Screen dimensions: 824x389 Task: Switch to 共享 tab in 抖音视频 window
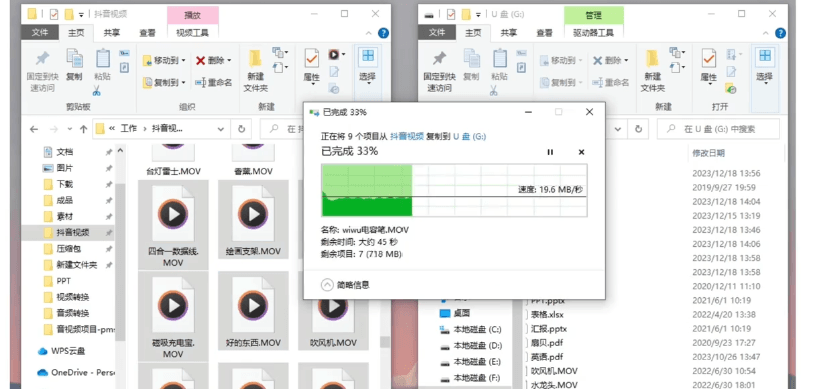(111, 33)
